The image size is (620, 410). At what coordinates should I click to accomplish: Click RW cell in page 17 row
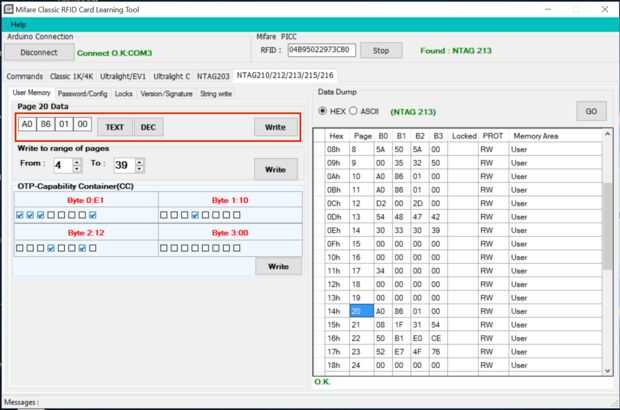pos(493,271)
